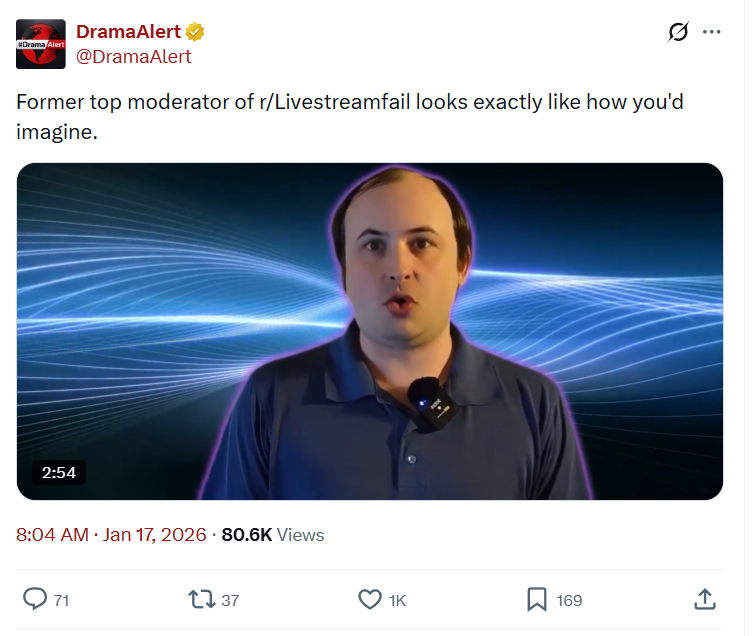Open the share upload-arrow icon

[704, 599]
